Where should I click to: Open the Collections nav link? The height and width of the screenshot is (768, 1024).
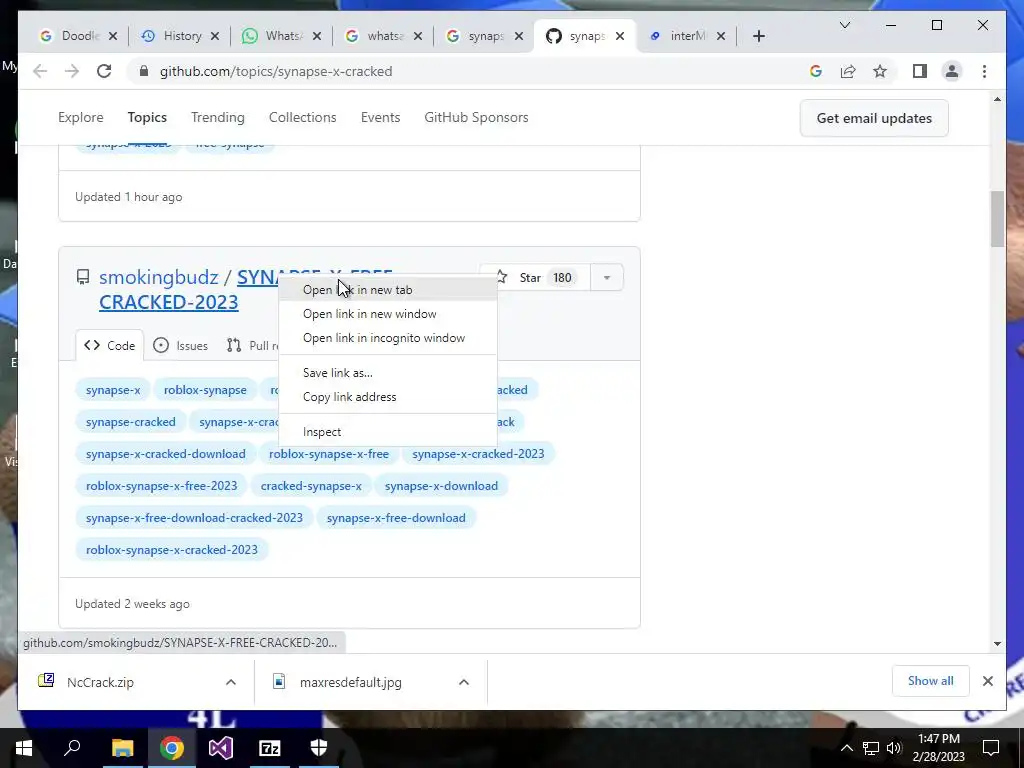302,118
